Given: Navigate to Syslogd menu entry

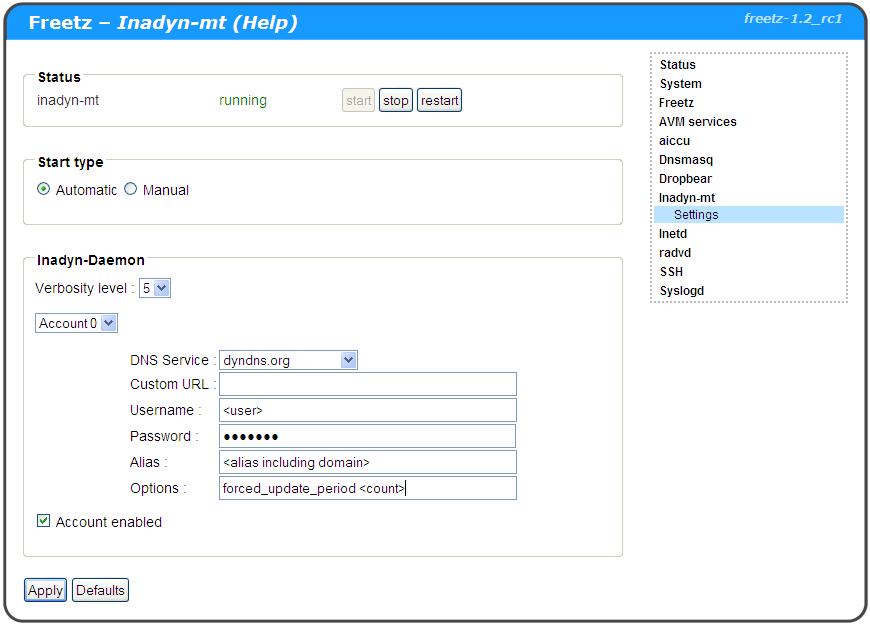Looking at the screenshot, I should click(x=681, y=291).
